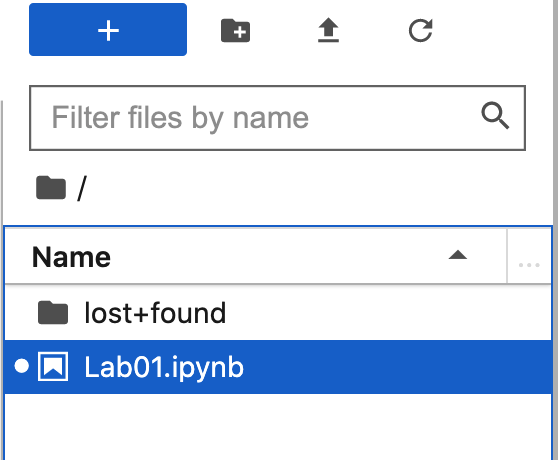Click the magnifier icon in filter box
This screenshot has width=558, height=460.
[x=495, y=116]
